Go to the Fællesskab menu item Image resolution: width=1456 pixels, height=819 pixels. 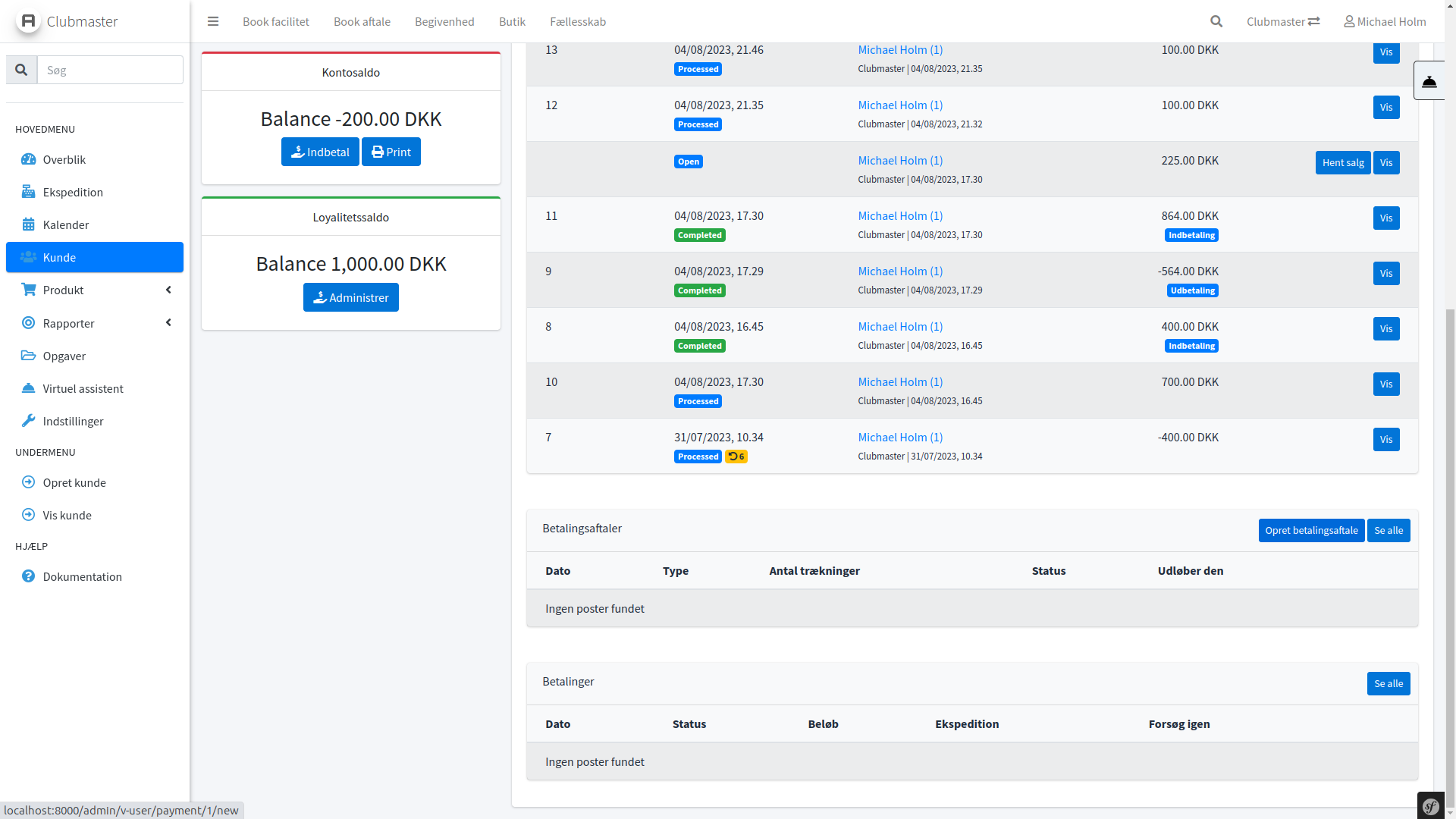click(x=577, y=21)
